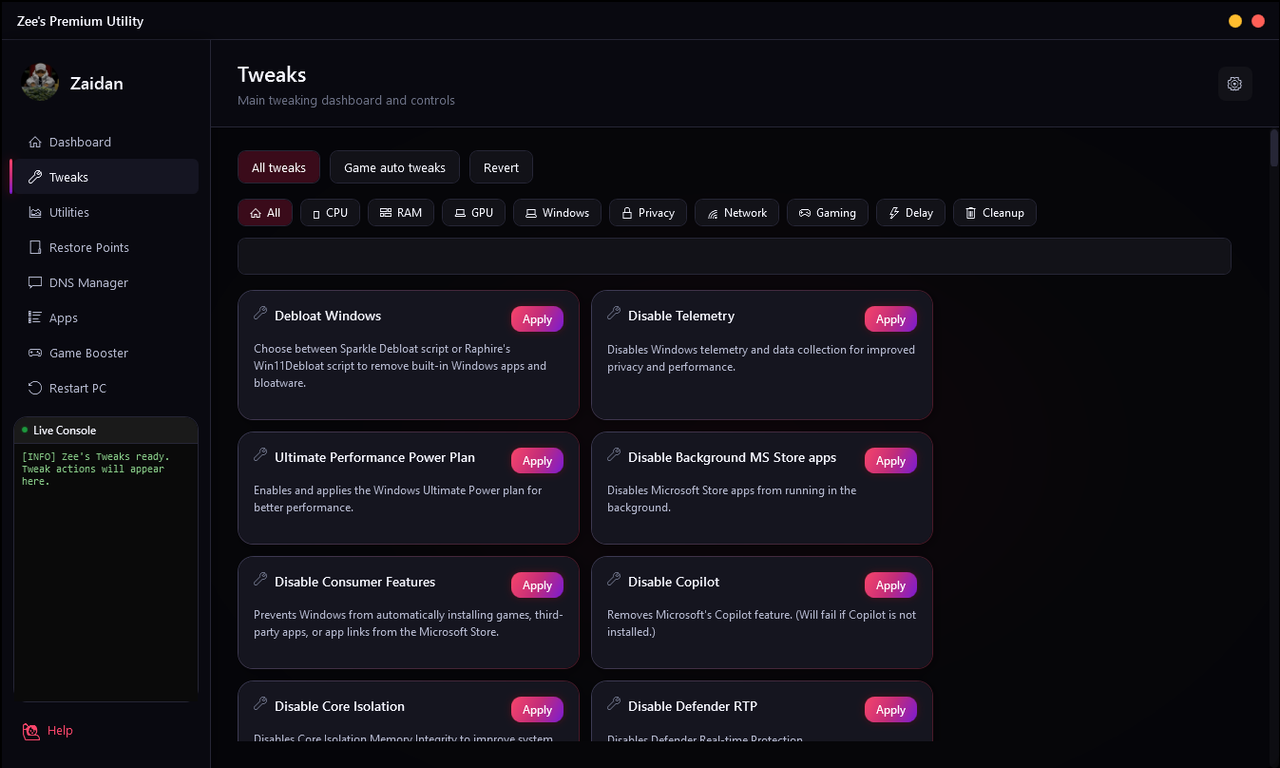The height and width of the screenshot is (768, 1280).
Task: Click the vertical scrollbar thumb
Action: tap(1274, 148)
